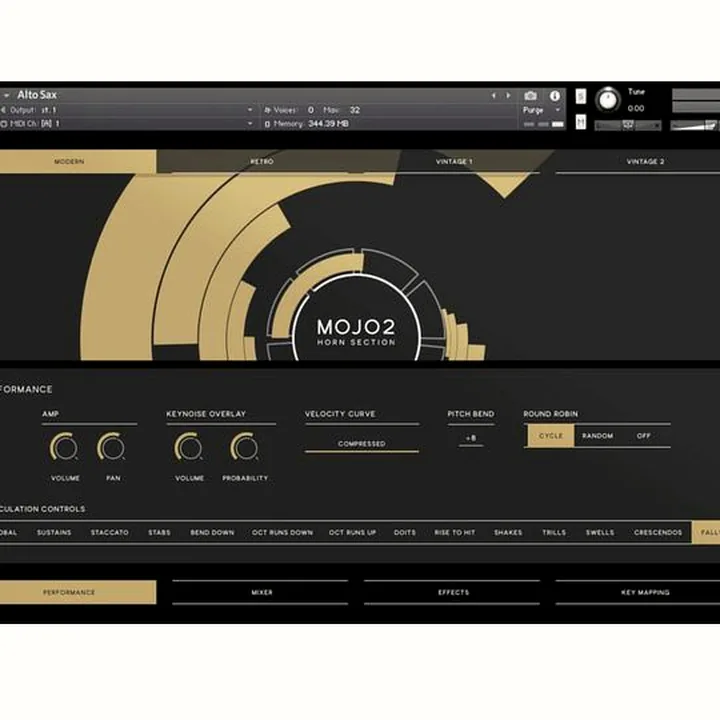This screenshot has width=720, height=720.
Task: Go to next instrument with right arrow
Action: [508, 96]
